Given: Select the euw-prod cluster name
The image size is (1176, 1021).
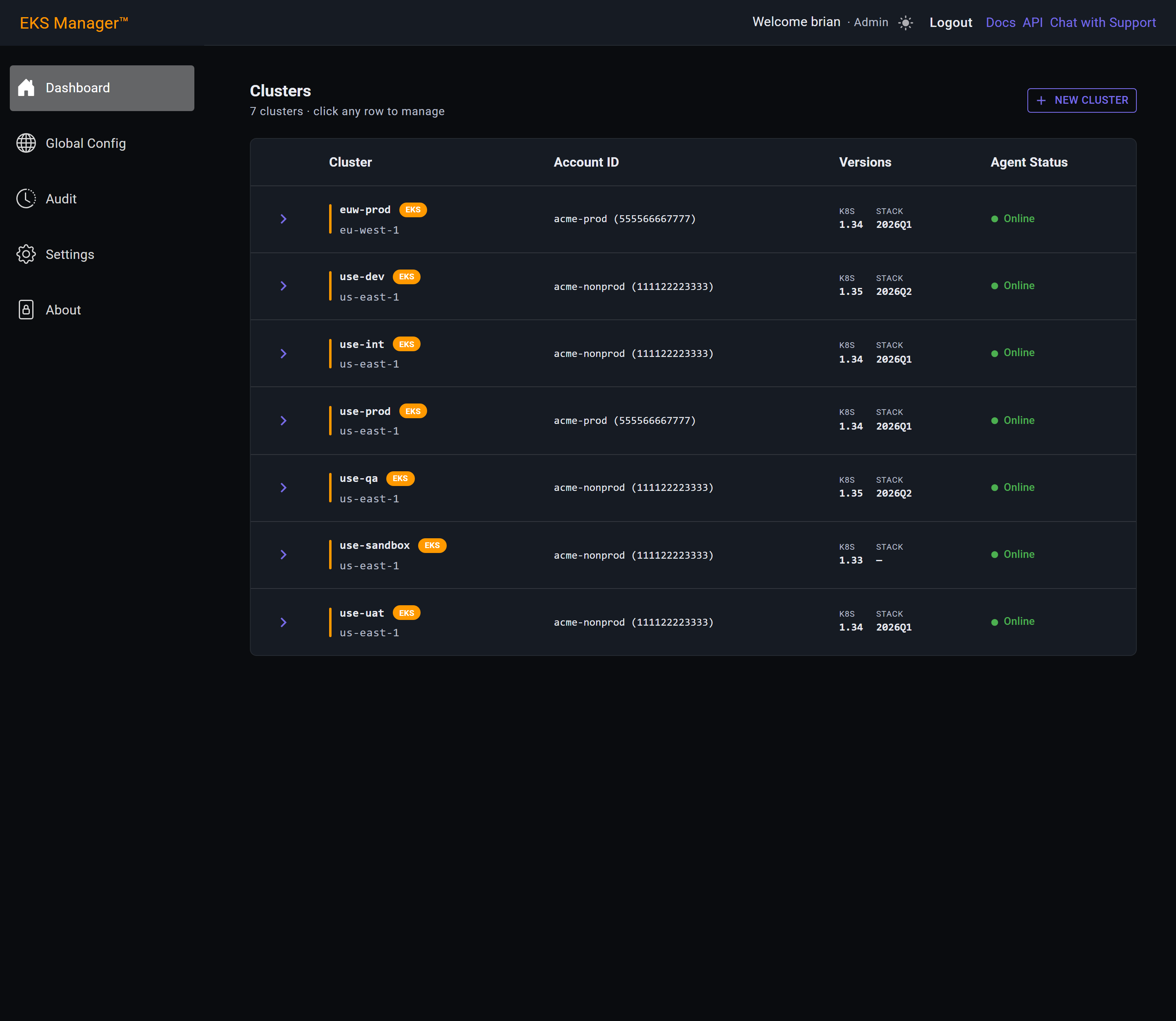Looking at the screenshot, I should 365,210.
